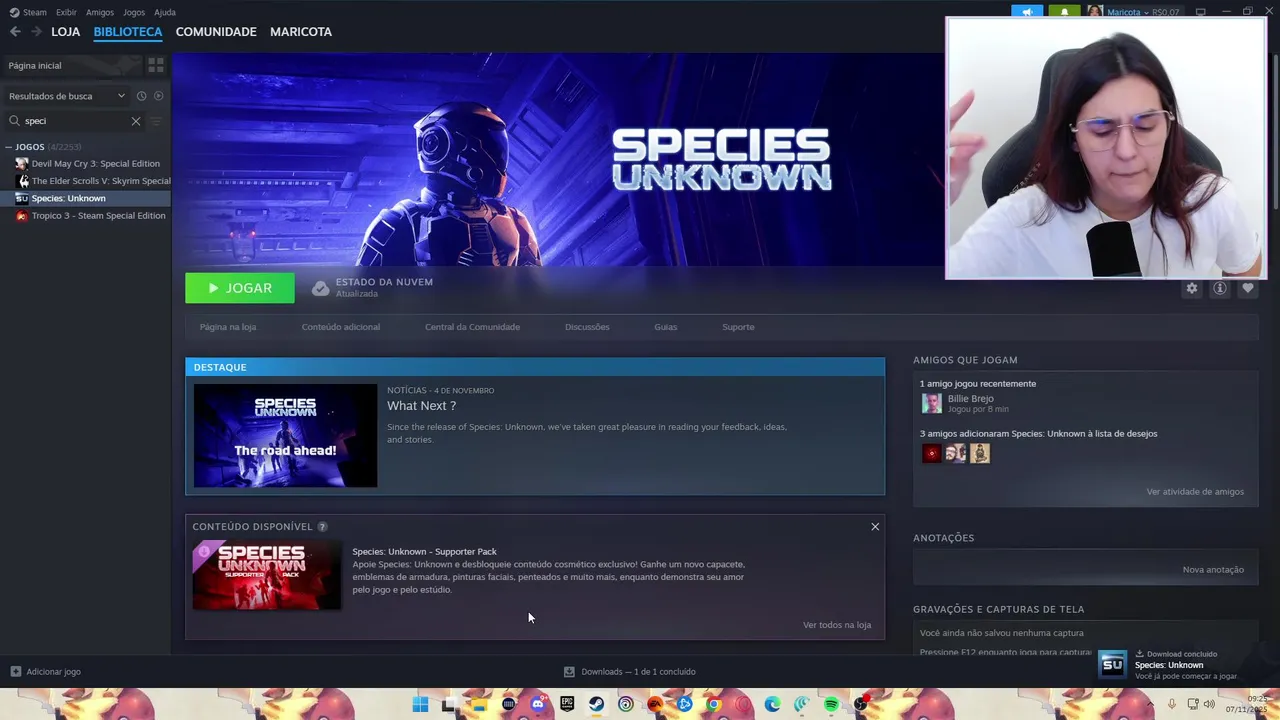
Task: Close the Conteúdo disponível panel
Action: [875, 527]
